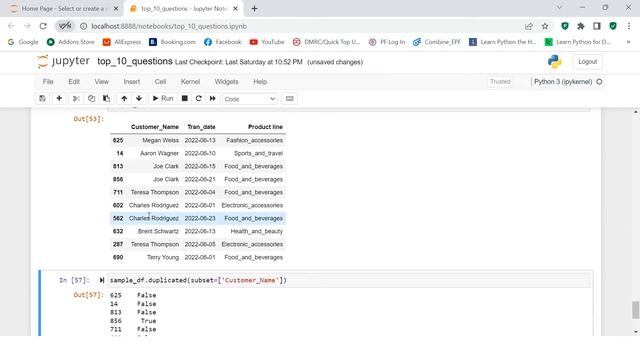Click the Logout button
640x360 pixels.
tap(587, 62)
